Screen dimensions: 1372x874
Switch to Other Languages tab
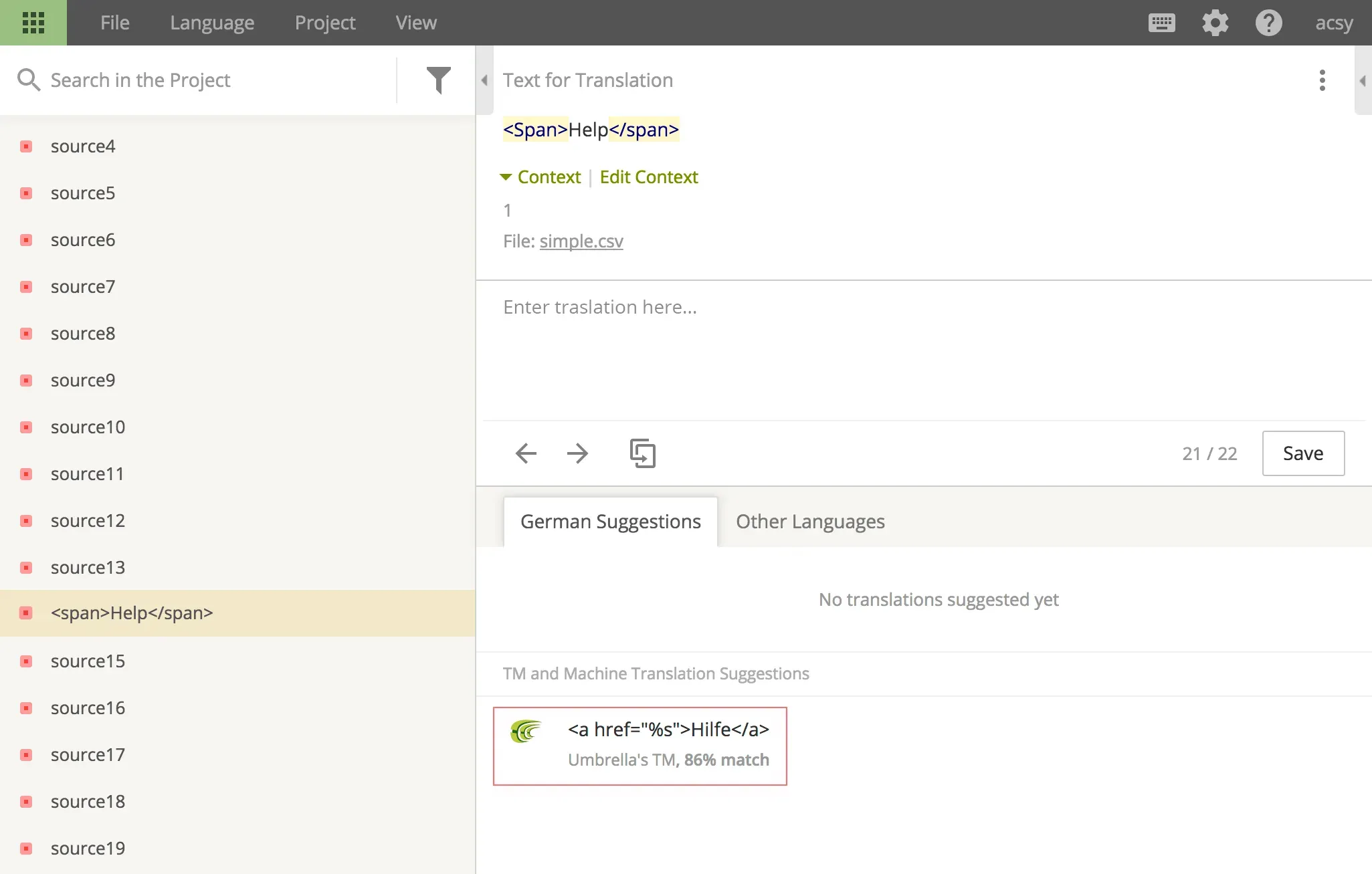pos(810,522)
